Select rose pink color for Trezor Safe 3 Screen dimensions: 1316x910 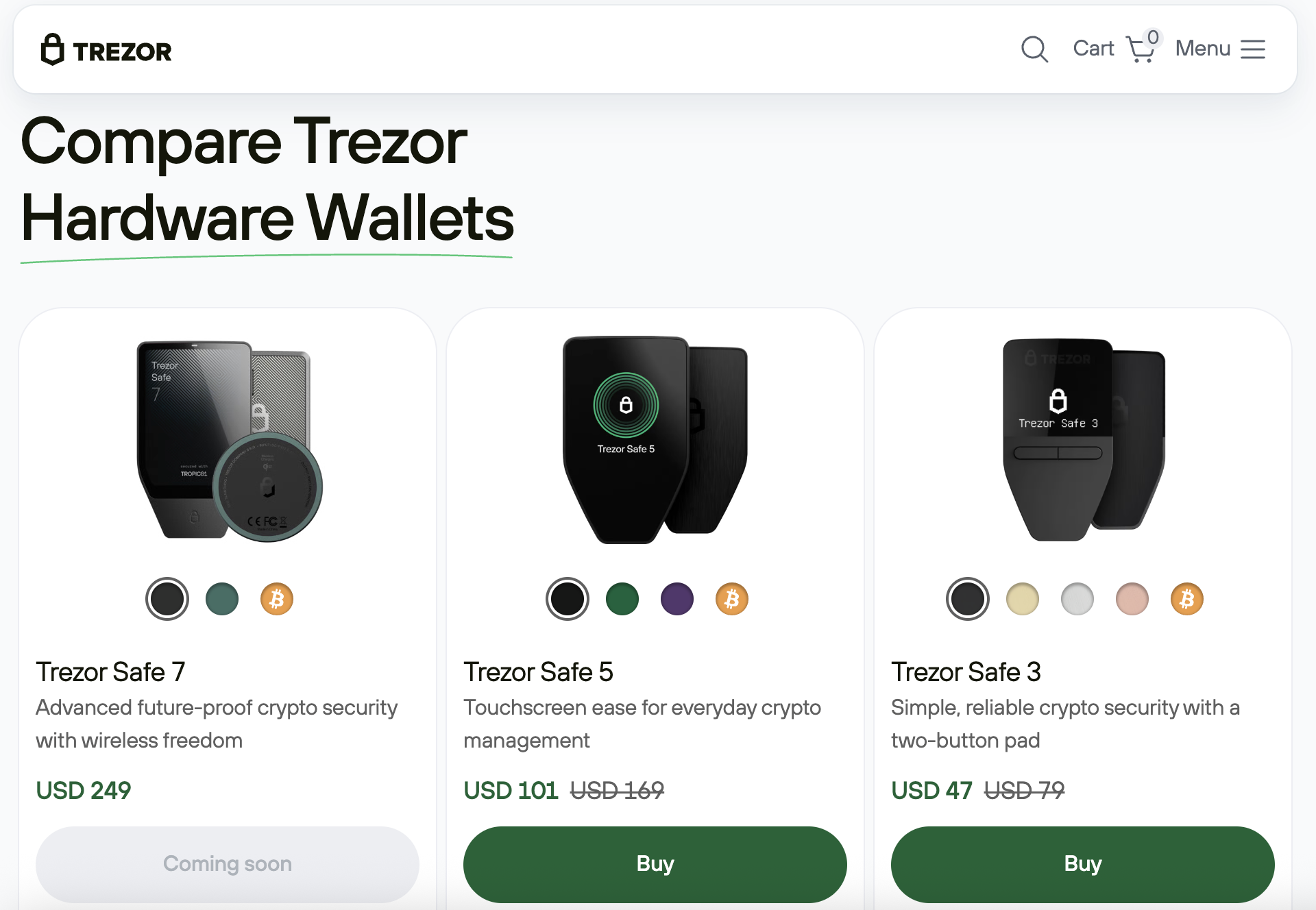point(1132,599)
